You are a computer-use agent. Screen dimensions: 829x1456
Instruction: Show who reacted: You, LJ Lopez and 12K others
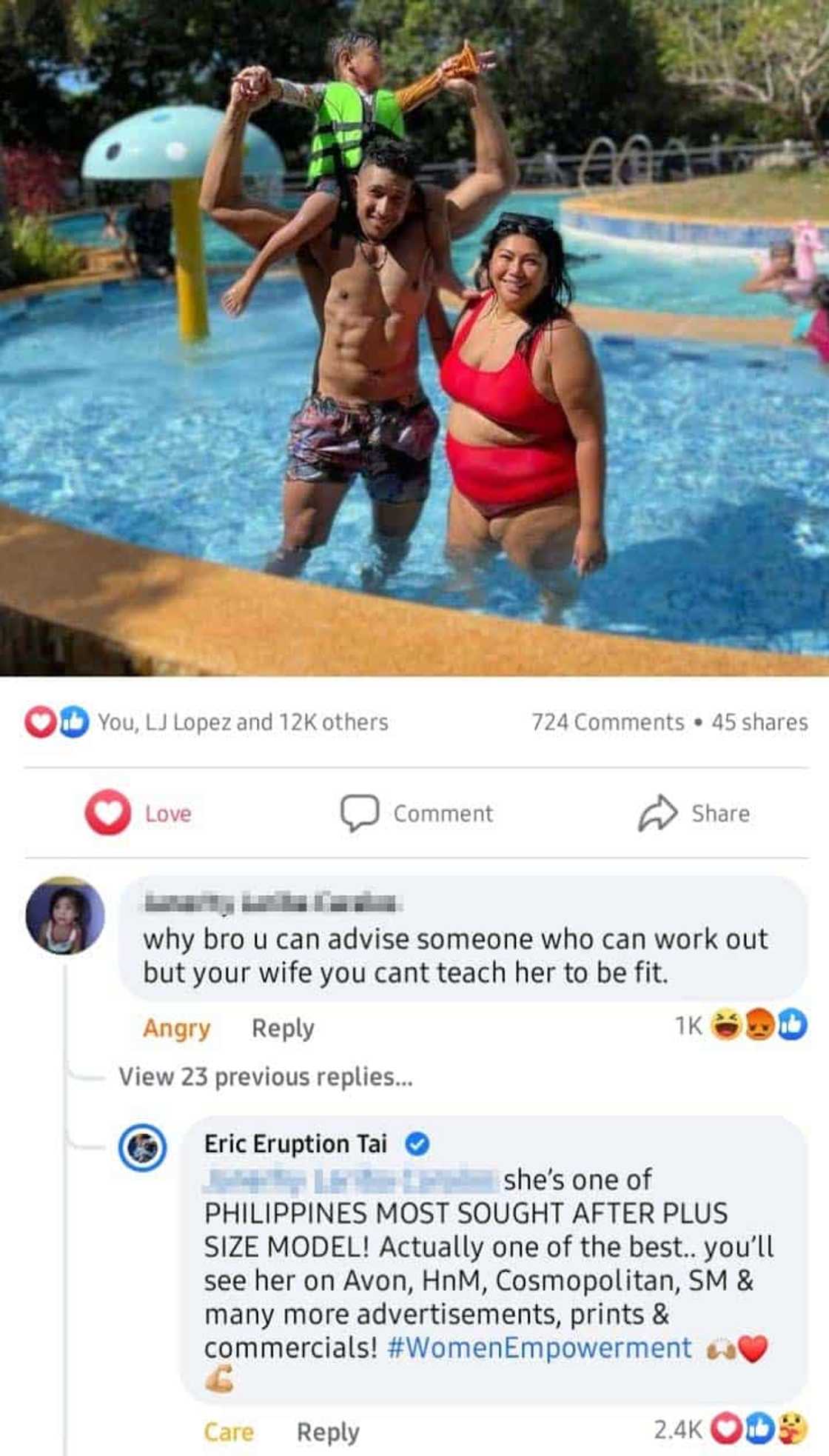point(243,722)
